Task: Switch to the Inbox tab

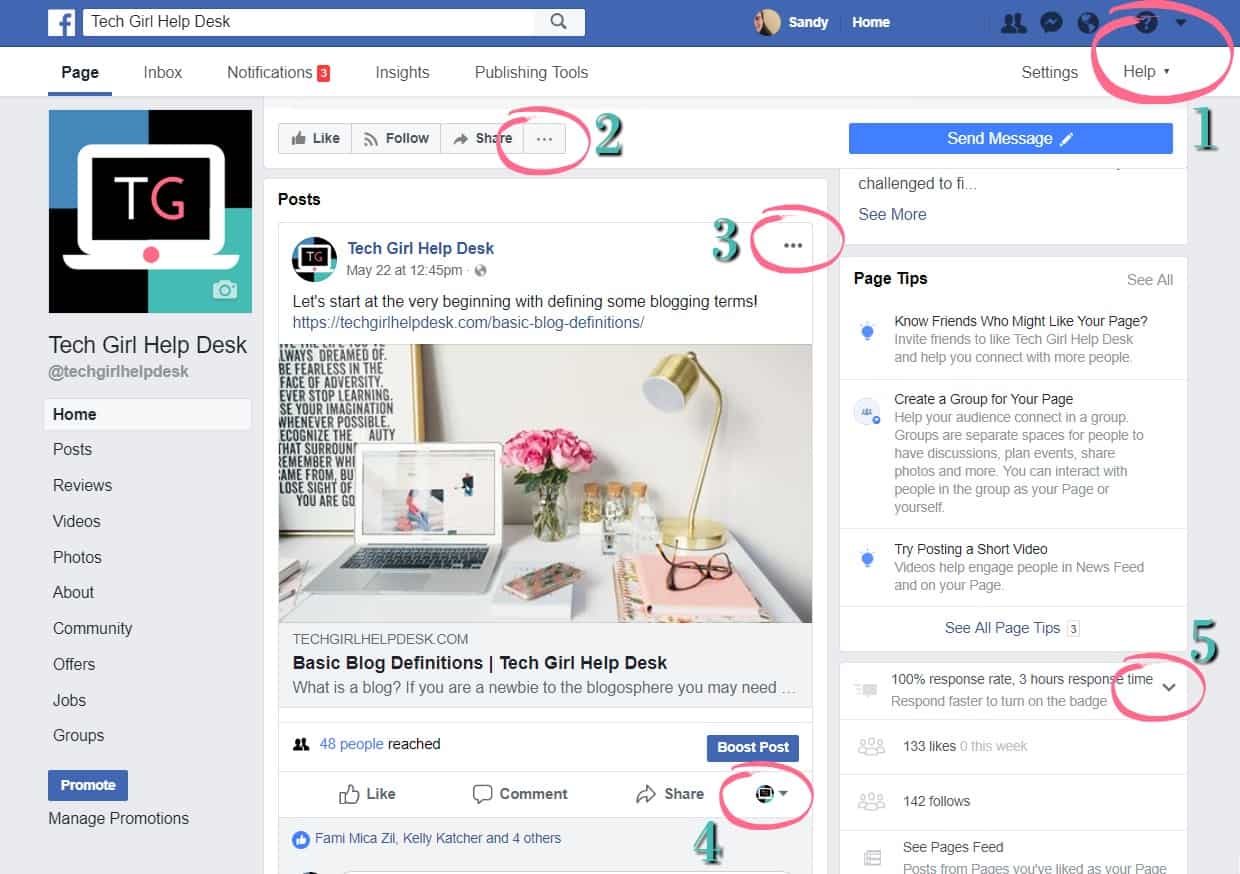Action: click(163, 72)
